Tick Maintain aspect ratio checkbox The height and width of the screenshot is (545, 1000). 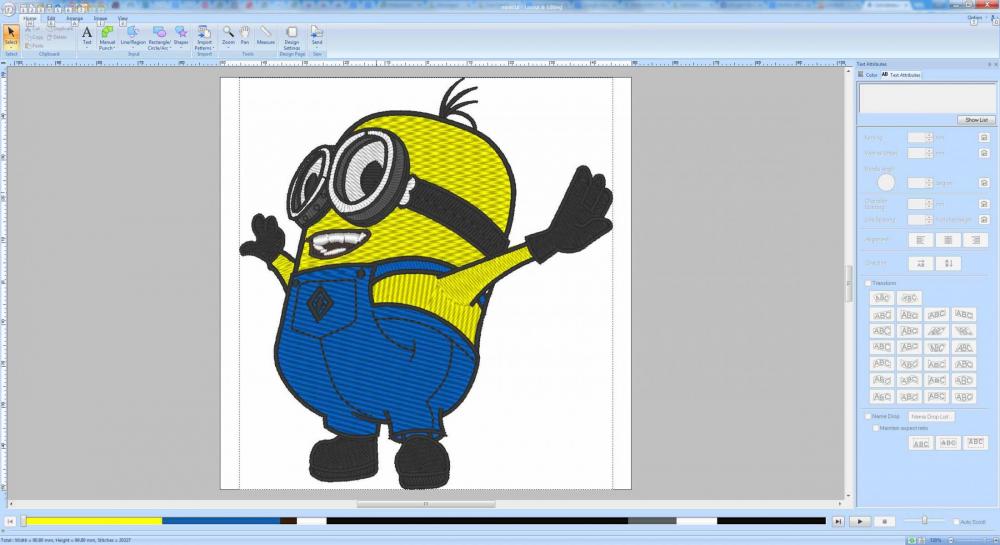point(876,428)
